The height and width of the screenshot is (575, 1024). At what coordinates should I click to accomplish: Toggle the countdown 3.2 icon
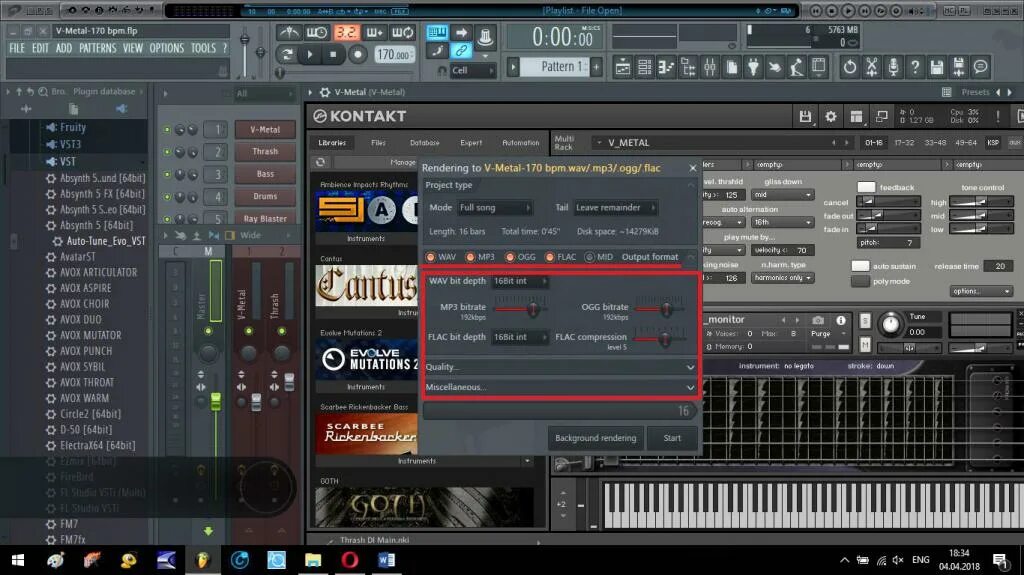coord(346,32)
